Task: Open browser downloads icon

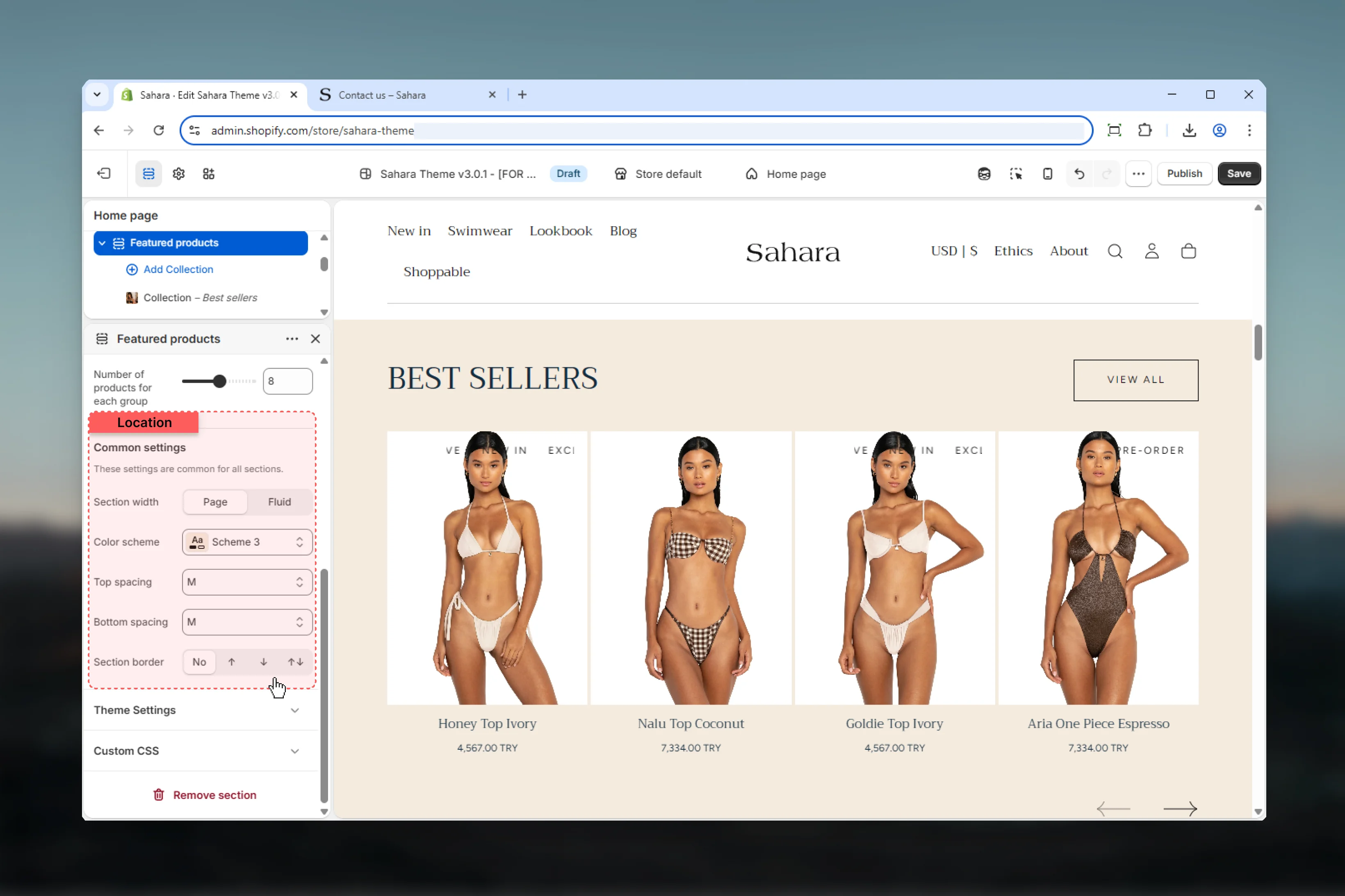Action: [x=1189, y=130]
